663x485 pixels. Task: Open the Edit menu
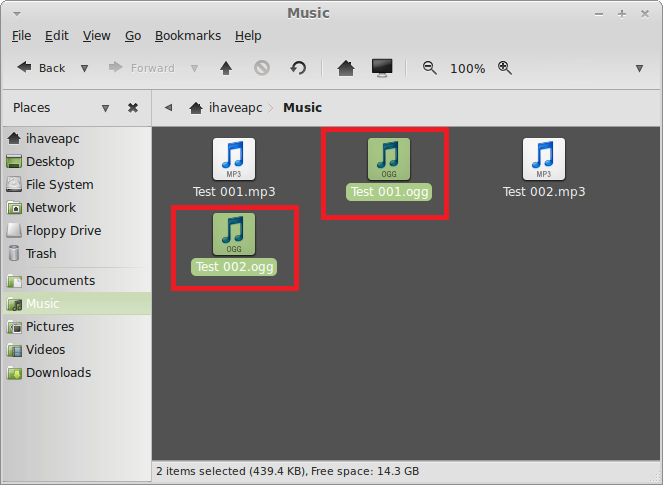point(57,36)
